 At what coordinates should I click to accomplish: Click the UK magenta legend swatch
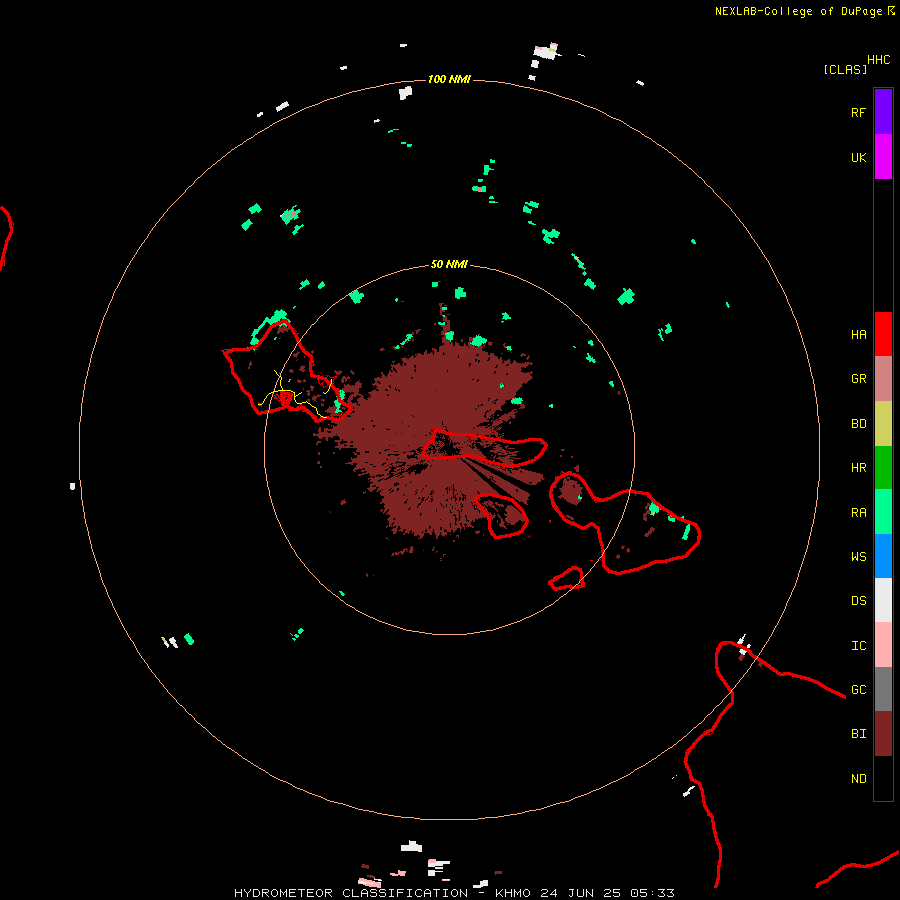(x=883, y=157)
